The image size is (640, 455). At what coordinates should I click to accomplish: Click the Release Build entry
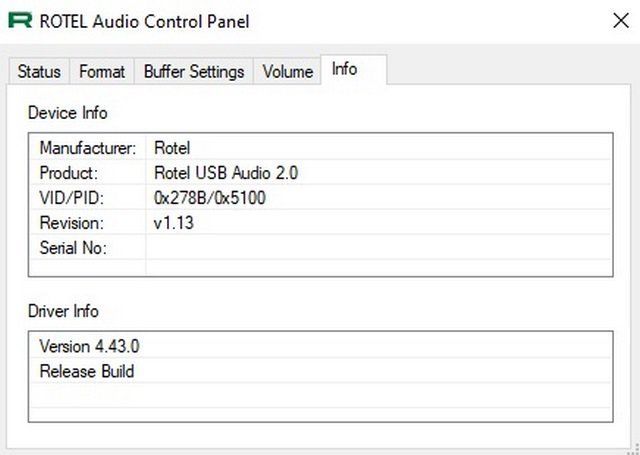(x=87, y=371)
